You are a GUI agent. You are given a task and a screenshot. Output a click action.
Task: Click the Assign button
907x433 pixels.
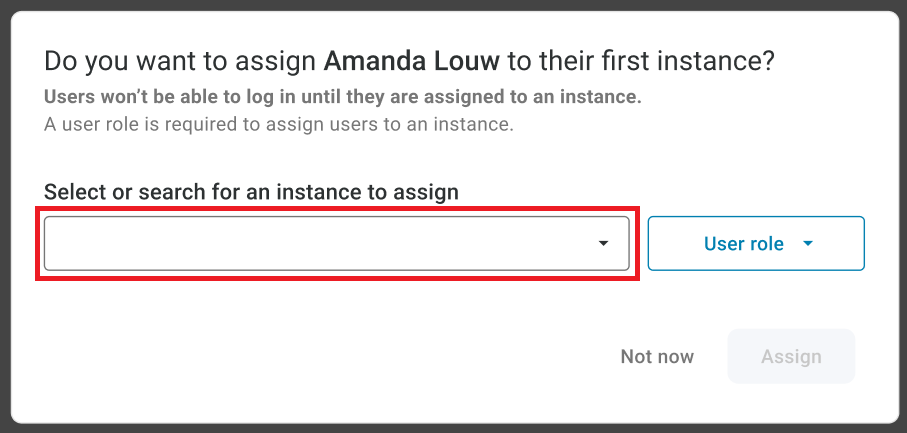click(x=791, y=356)
